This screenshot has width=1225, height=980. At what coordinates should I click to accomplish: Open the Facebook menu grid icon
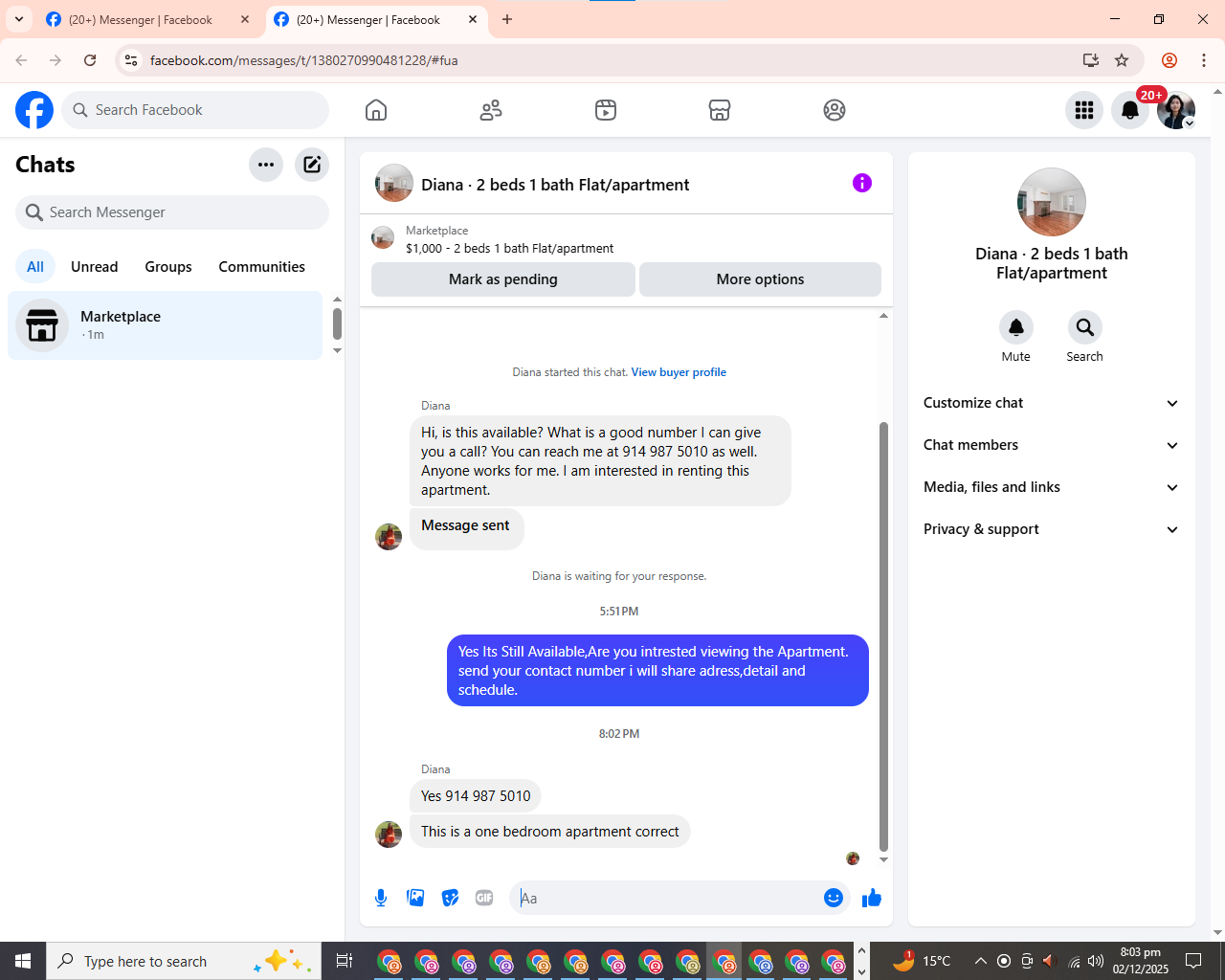1084,110
